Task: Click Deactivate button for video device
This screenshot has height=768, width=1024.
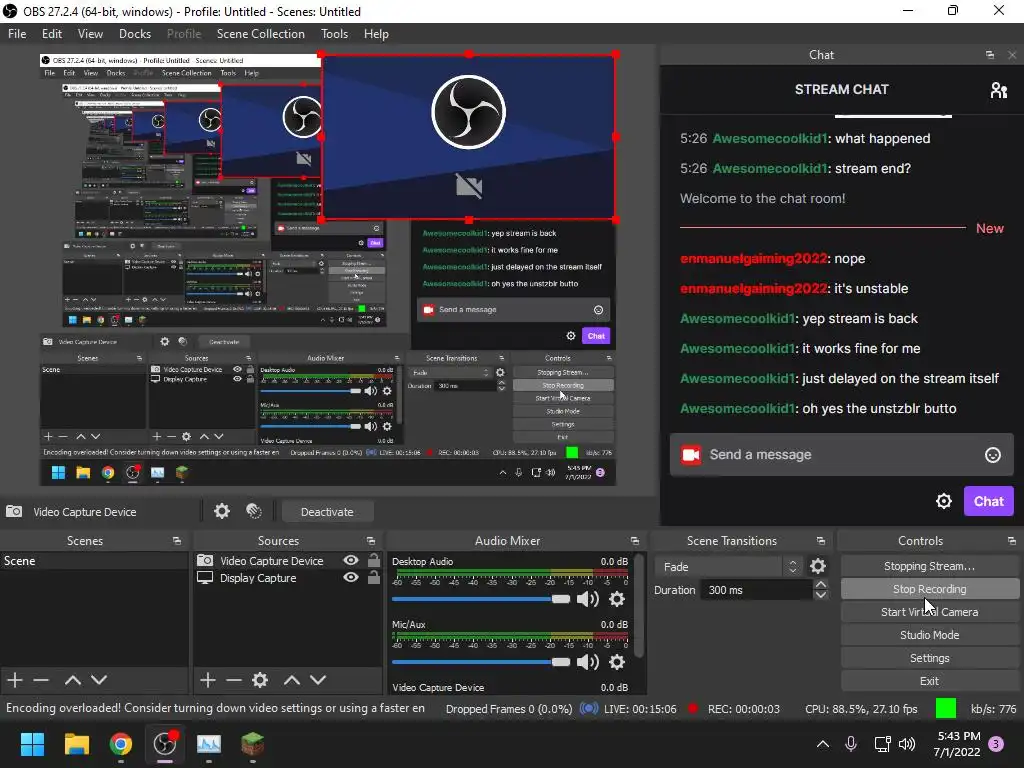Action: click(x=327, y=512)
